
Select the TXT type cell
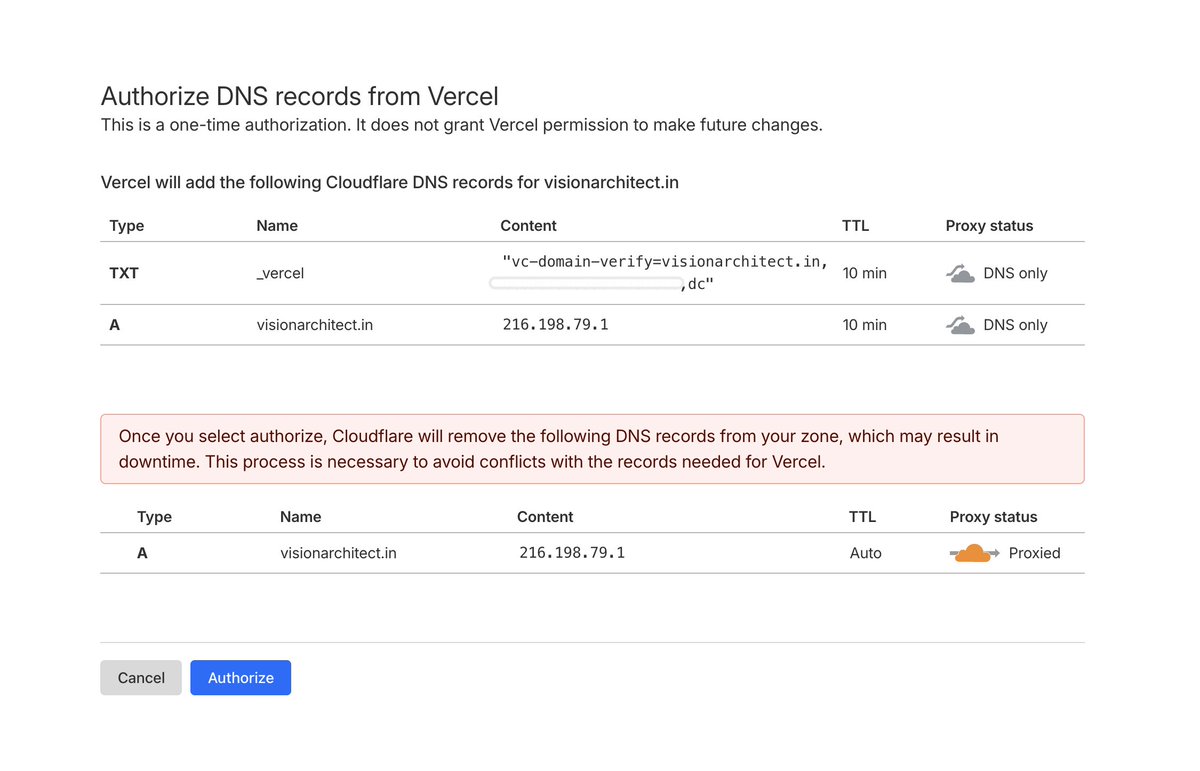tap(124, 273)
